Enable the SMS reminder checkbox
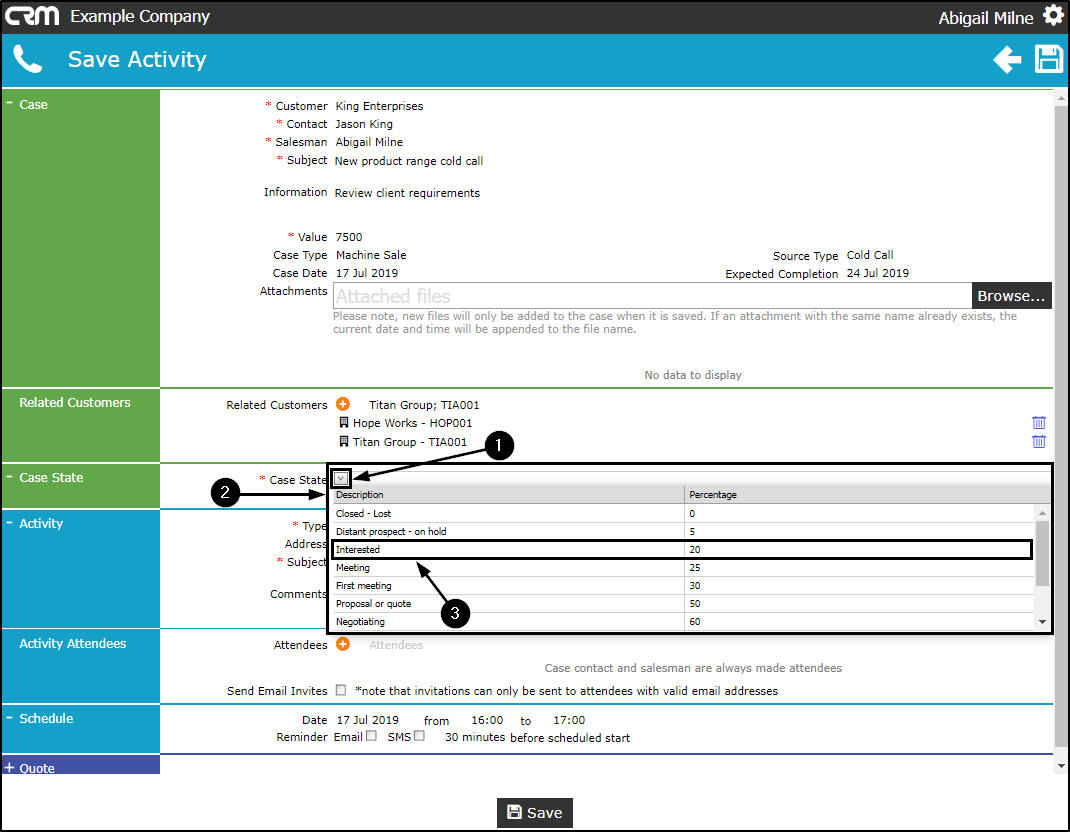Screen dimensions: 1070x832 (419, 736)
